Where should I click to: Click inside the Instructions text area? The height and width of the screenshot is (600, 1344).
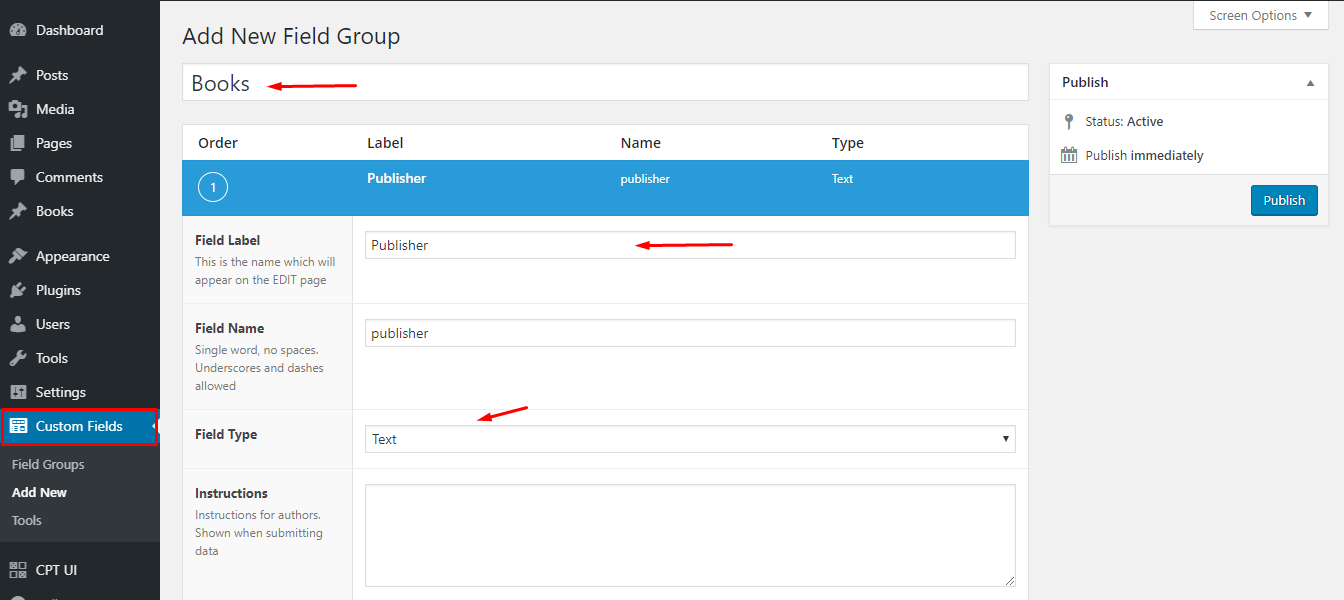click(x=690, y=535)
